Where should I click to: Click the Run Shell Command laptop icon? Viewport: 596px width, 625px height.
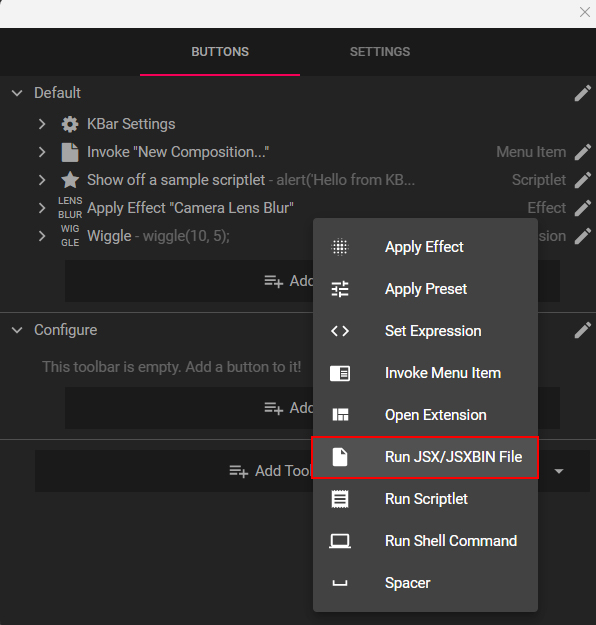(x=340, y=541)
